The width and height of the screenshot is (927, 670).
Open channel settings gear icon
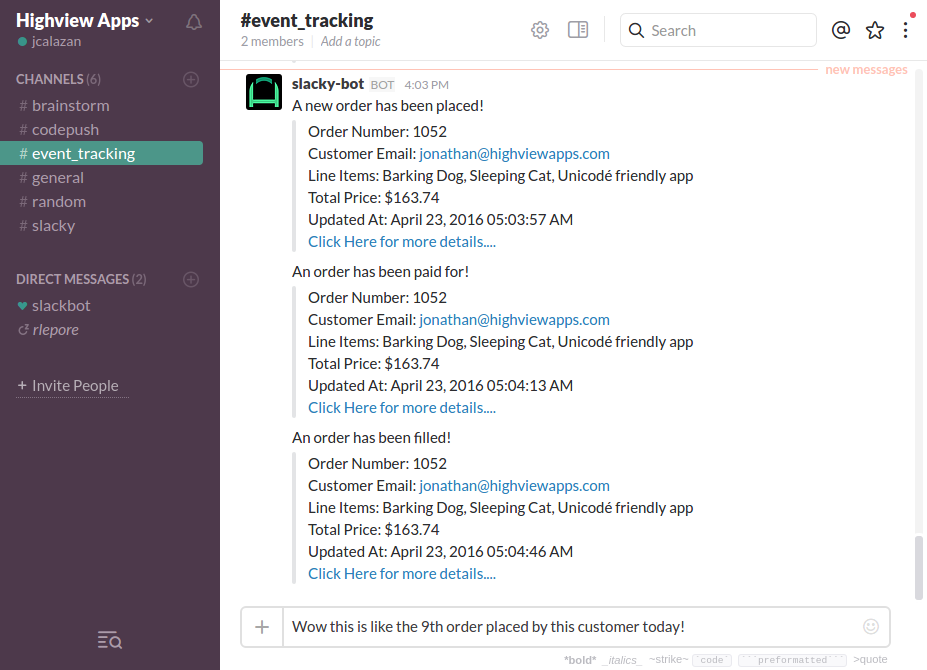540,30
